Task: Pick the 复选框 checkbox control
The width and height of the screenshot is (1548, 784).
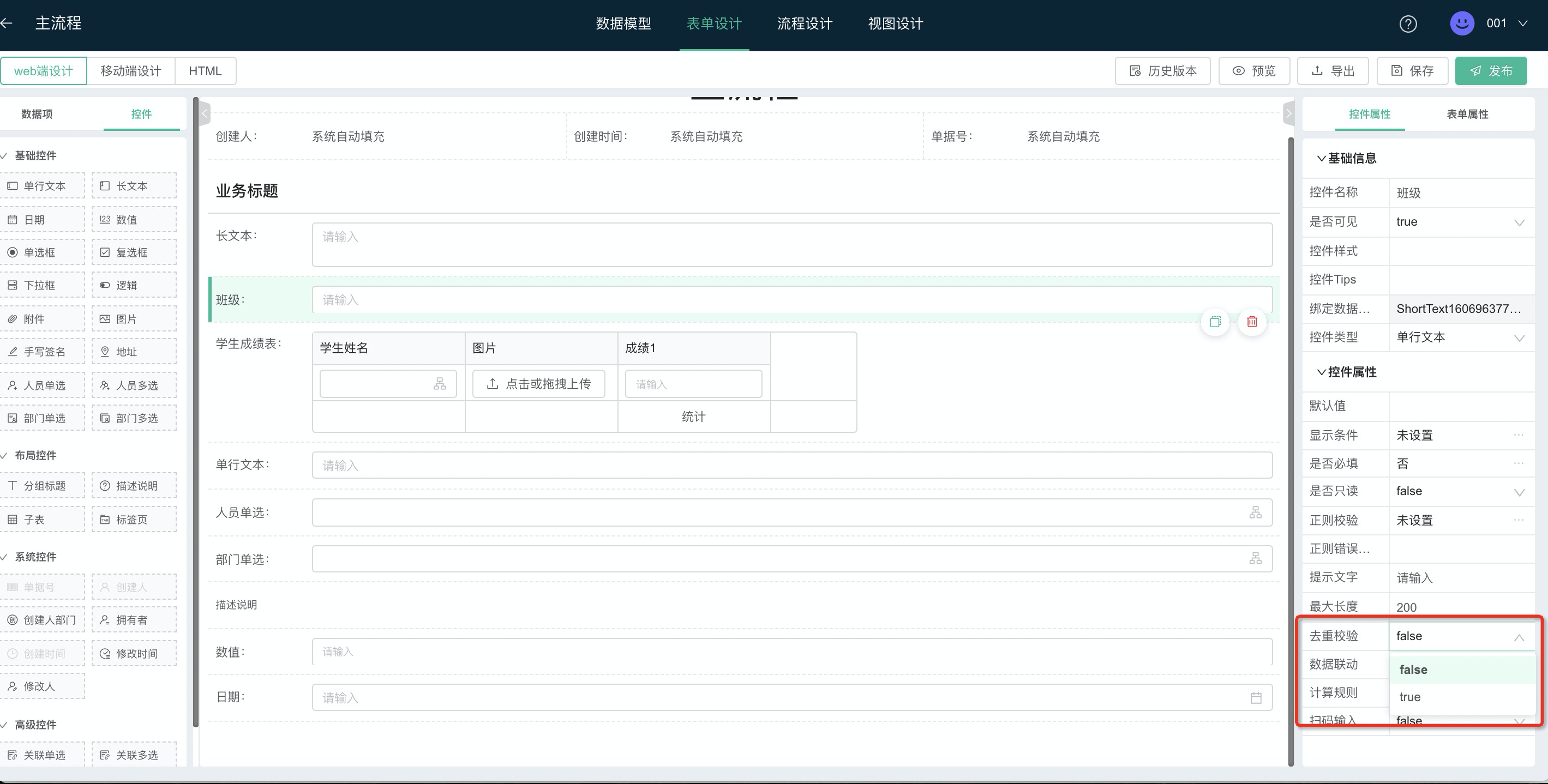Action: [134, 252]
